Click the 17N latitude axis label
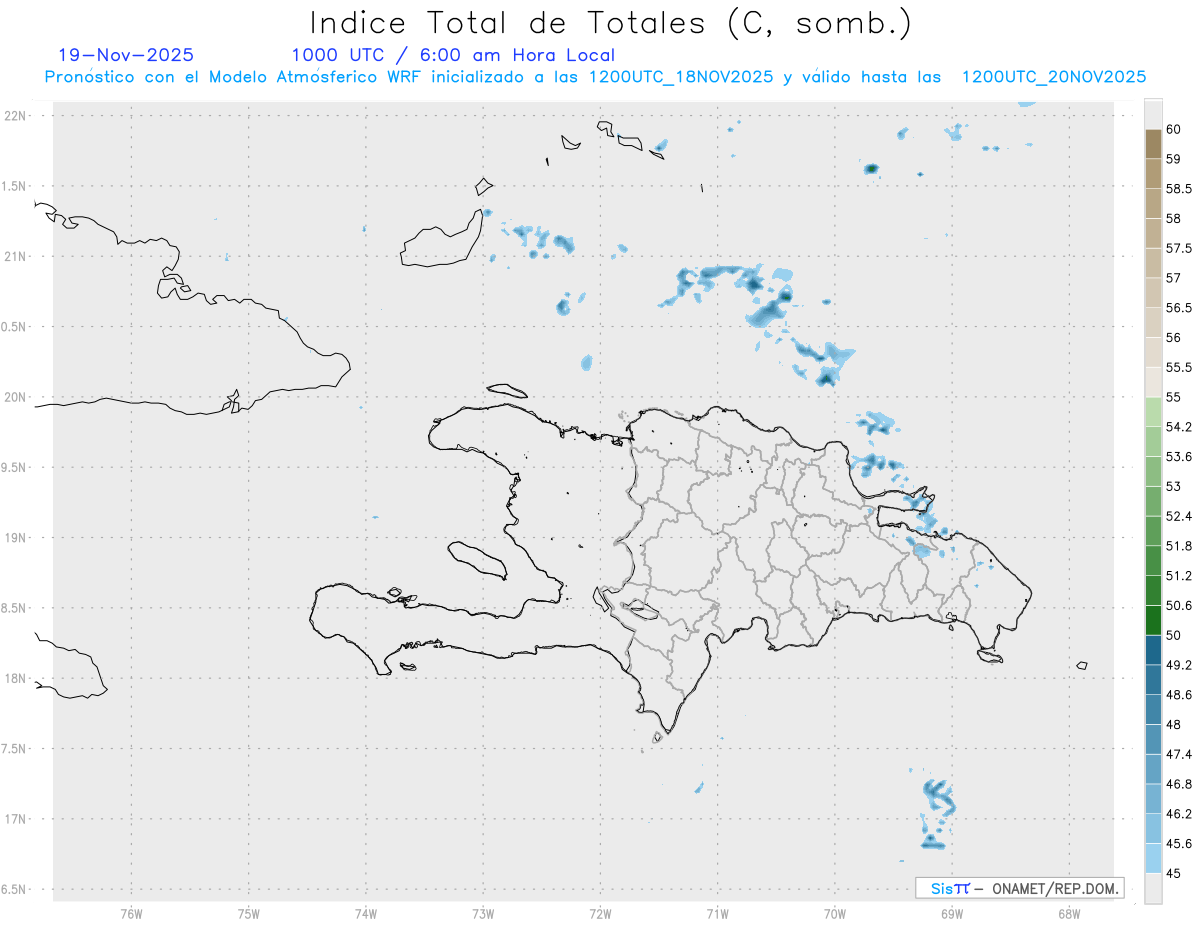This screenshot has width=1200, height=927. pos(16,819)
